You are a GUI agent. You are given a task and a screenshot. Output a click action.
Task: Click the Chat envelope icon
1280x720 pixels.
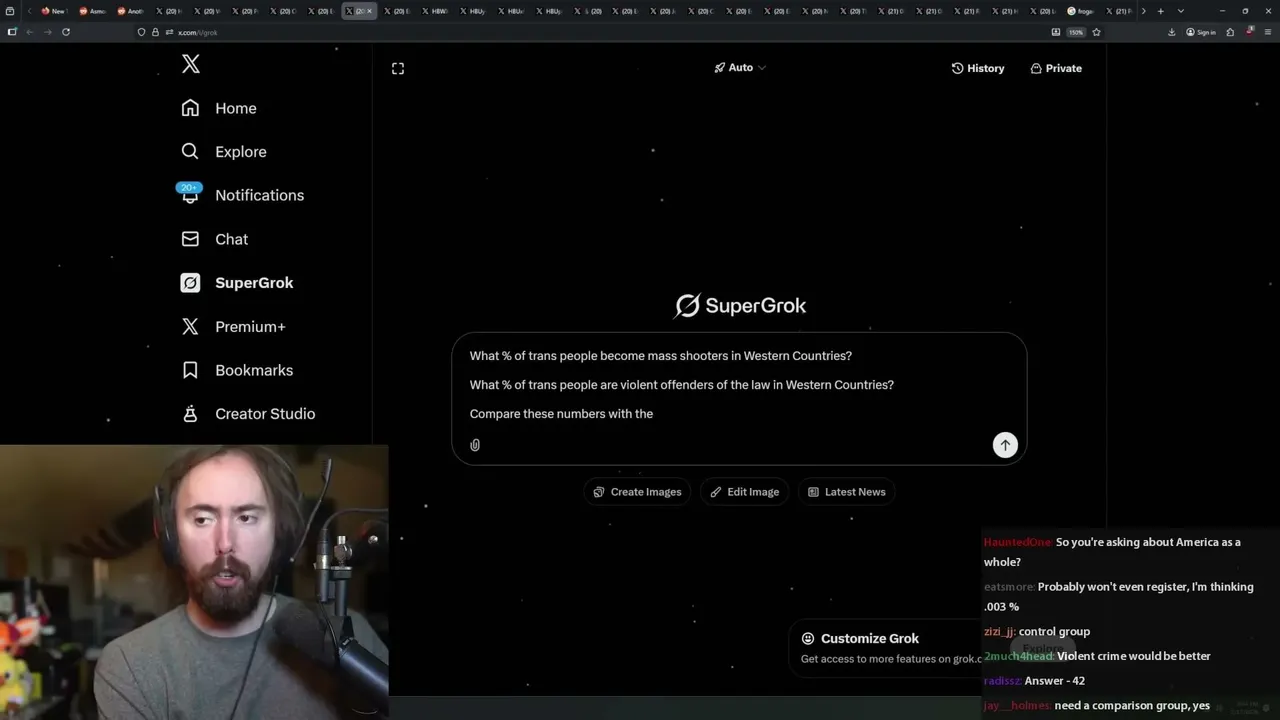pos(190,239)
